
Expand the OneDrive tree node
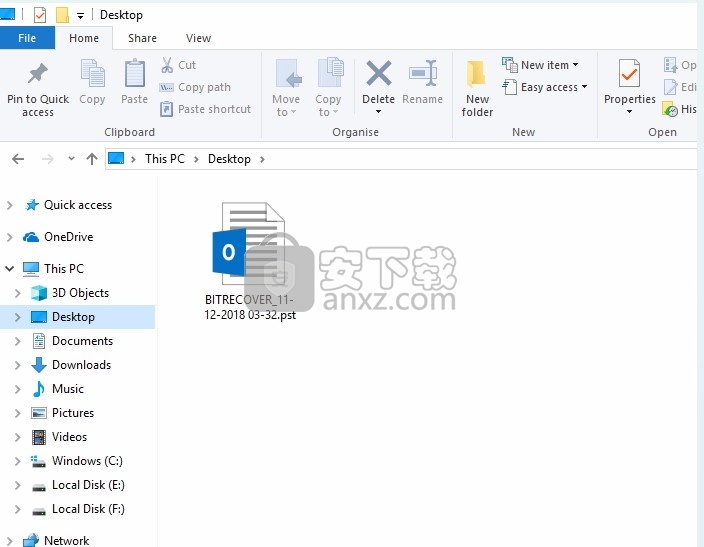click(9, 237)
